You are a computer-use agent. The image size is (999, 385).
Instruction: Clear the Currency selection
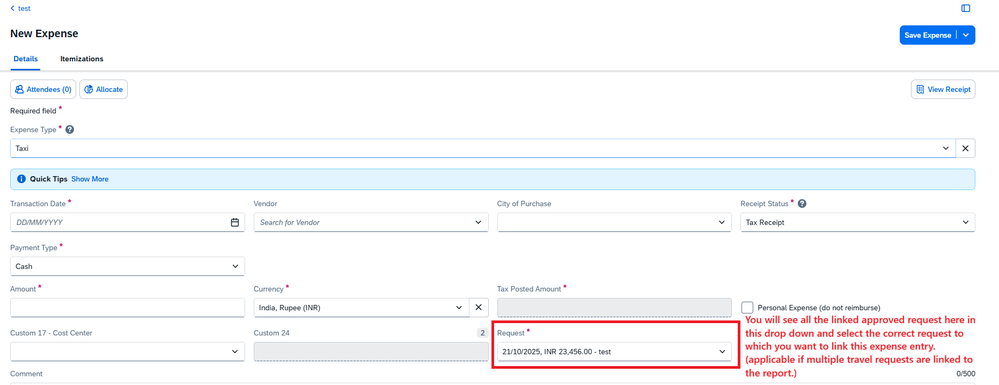pos(479,307)
